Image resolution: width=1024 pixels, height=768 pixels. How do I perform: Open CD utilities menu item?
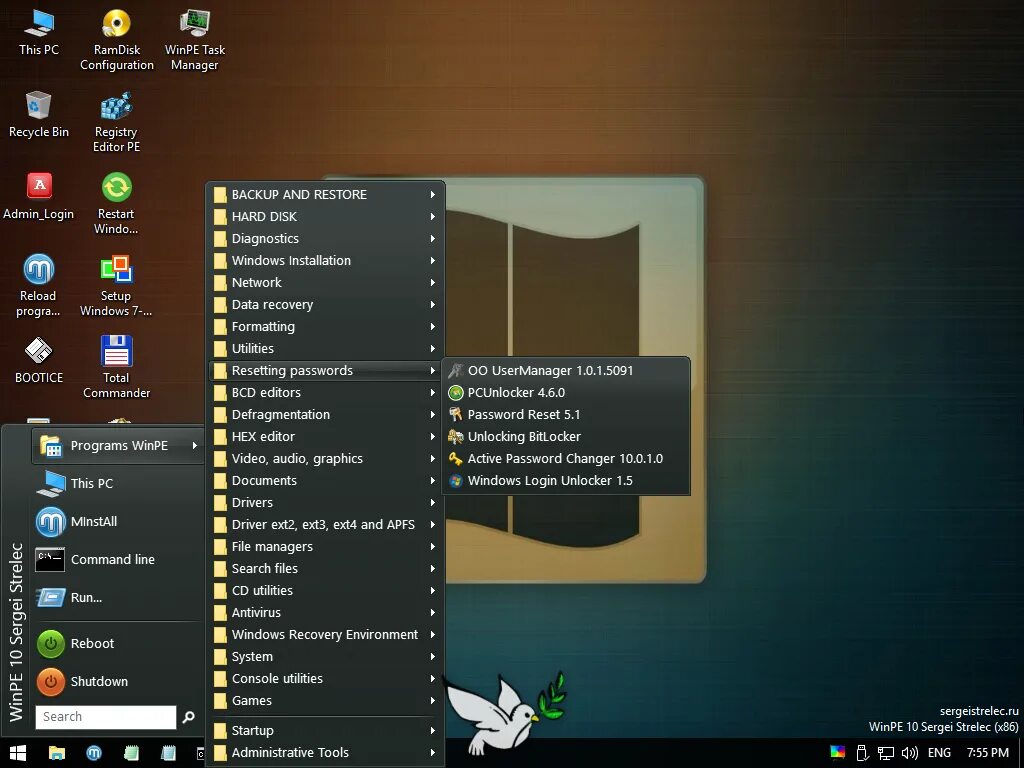point(325,590)
